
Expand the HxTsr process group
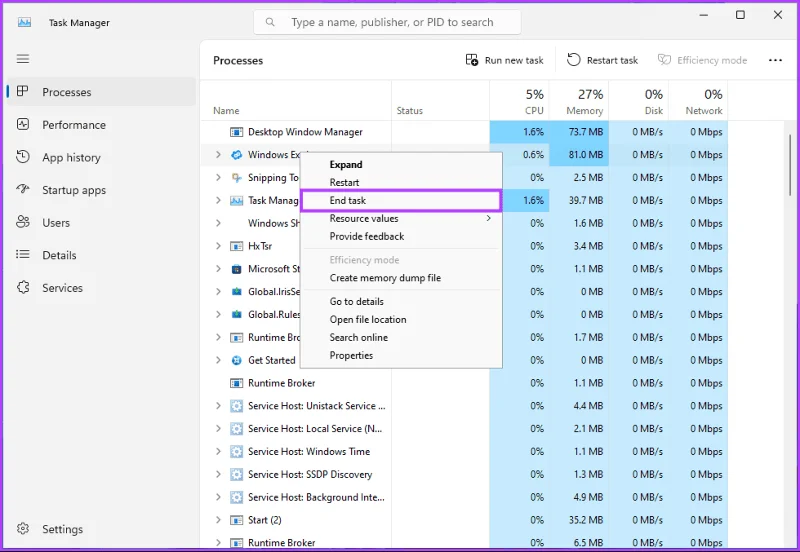218,246
